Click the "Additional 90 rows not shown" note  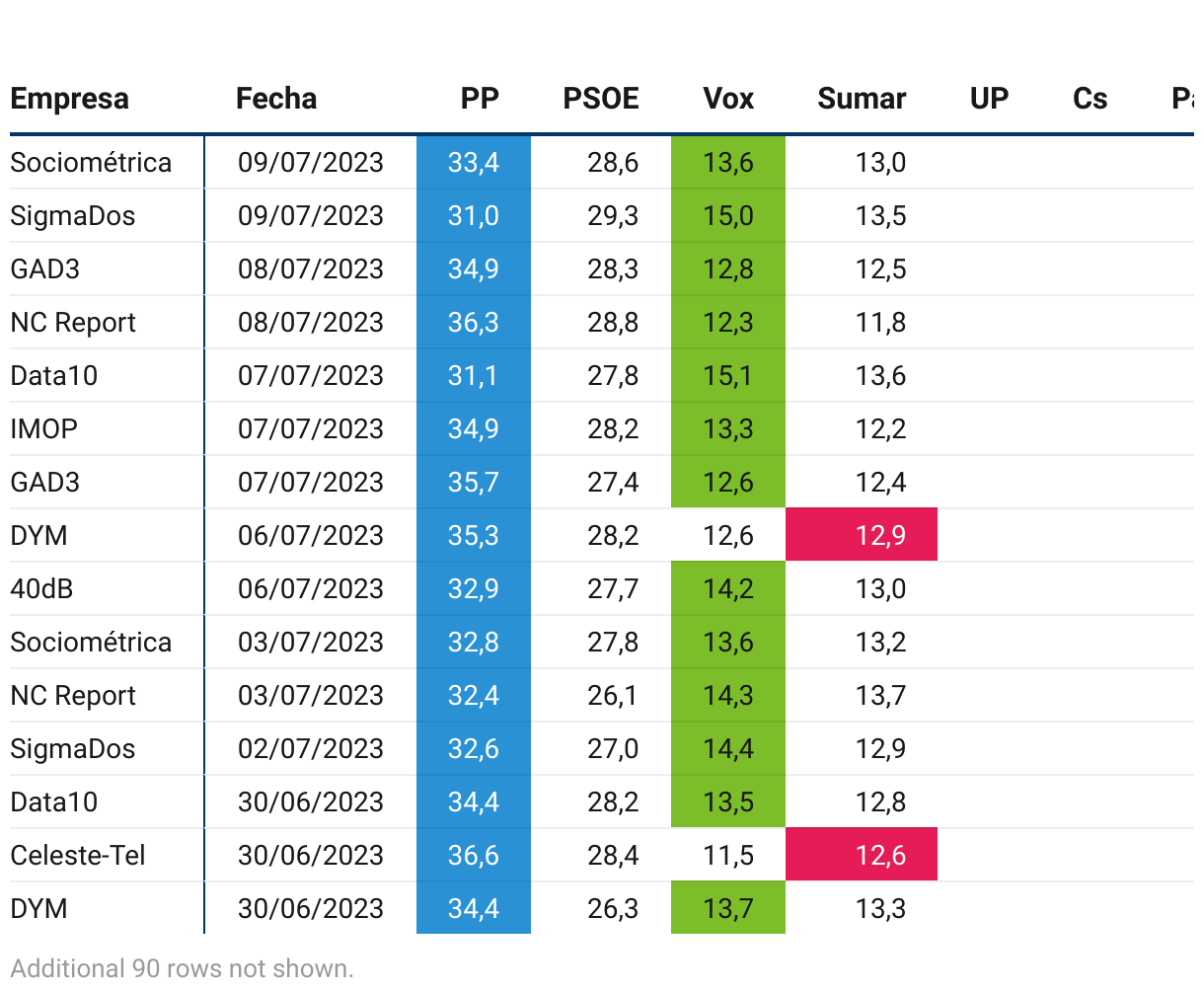[x=182, y=968]
